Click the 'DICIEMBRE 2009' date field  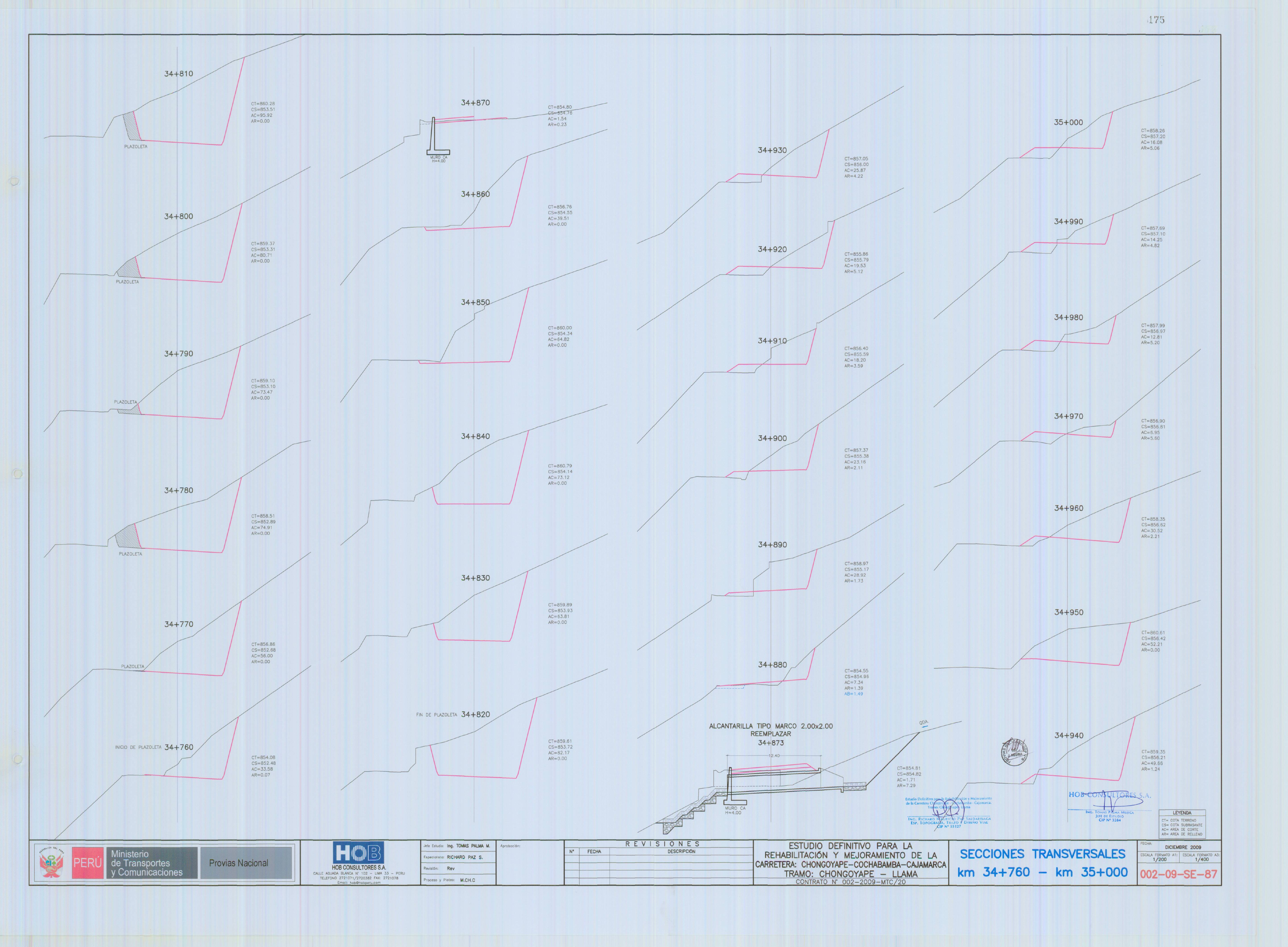pyautogui.click(x=1183, y=847)
